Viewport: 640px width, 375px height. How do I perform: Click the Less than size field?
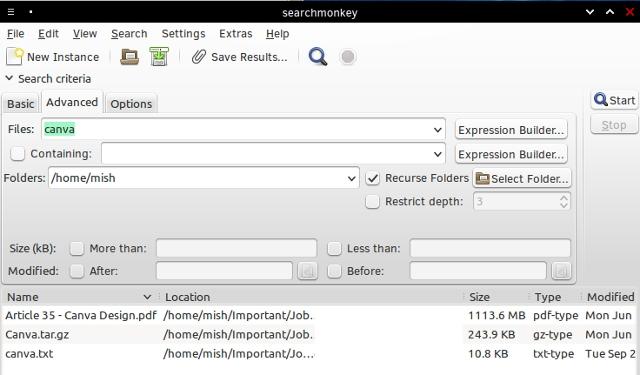click(490, 248)
